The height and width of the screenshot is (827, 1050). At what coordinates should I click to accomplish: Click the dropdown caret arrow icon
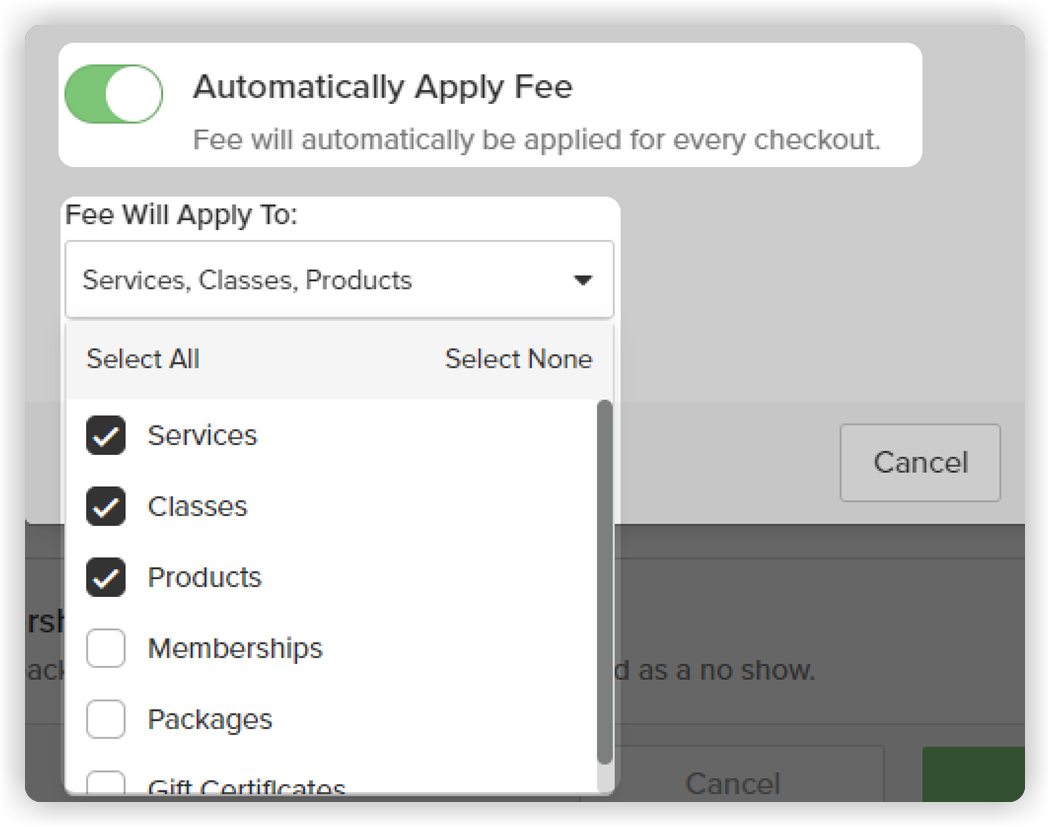pos(583,280)
